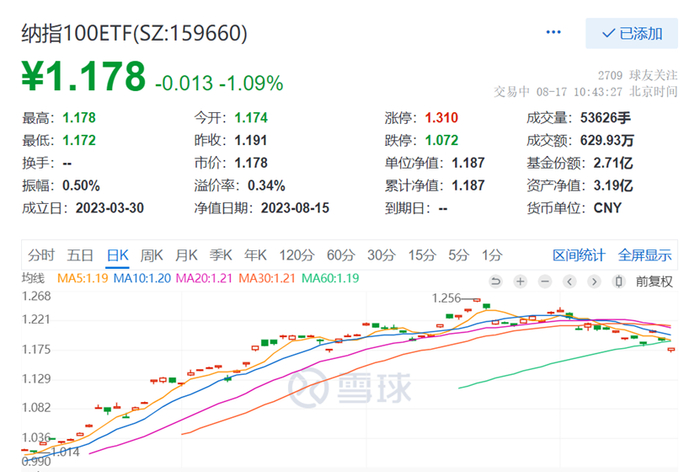This screenshot has height=472, width=700.
Task: Pan chart left with the left chevron
Action: pos(569,281)
